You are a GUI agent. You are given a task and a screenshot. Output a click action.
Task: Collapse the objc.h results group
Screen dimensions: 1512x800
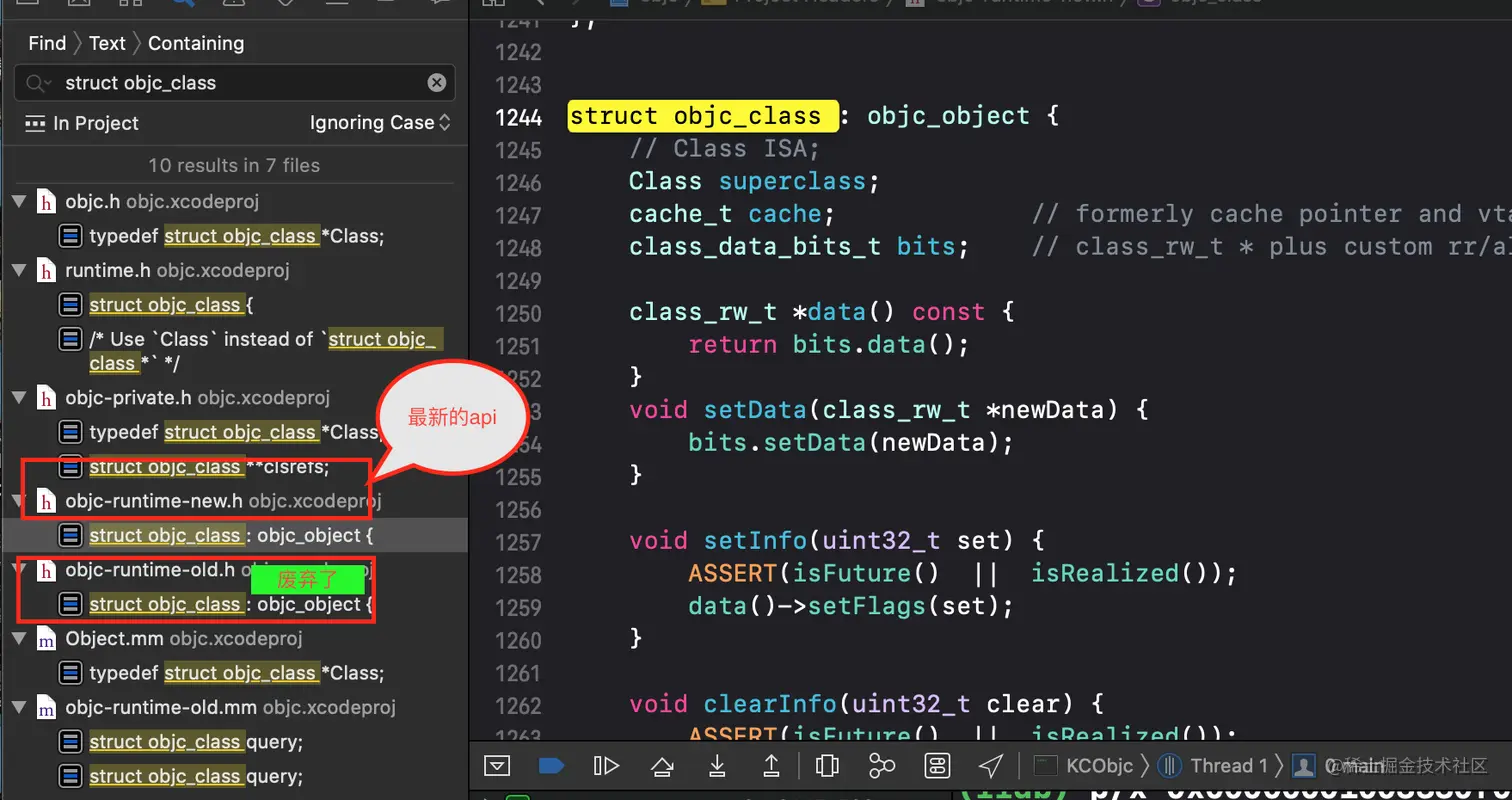tap(18, 202)
